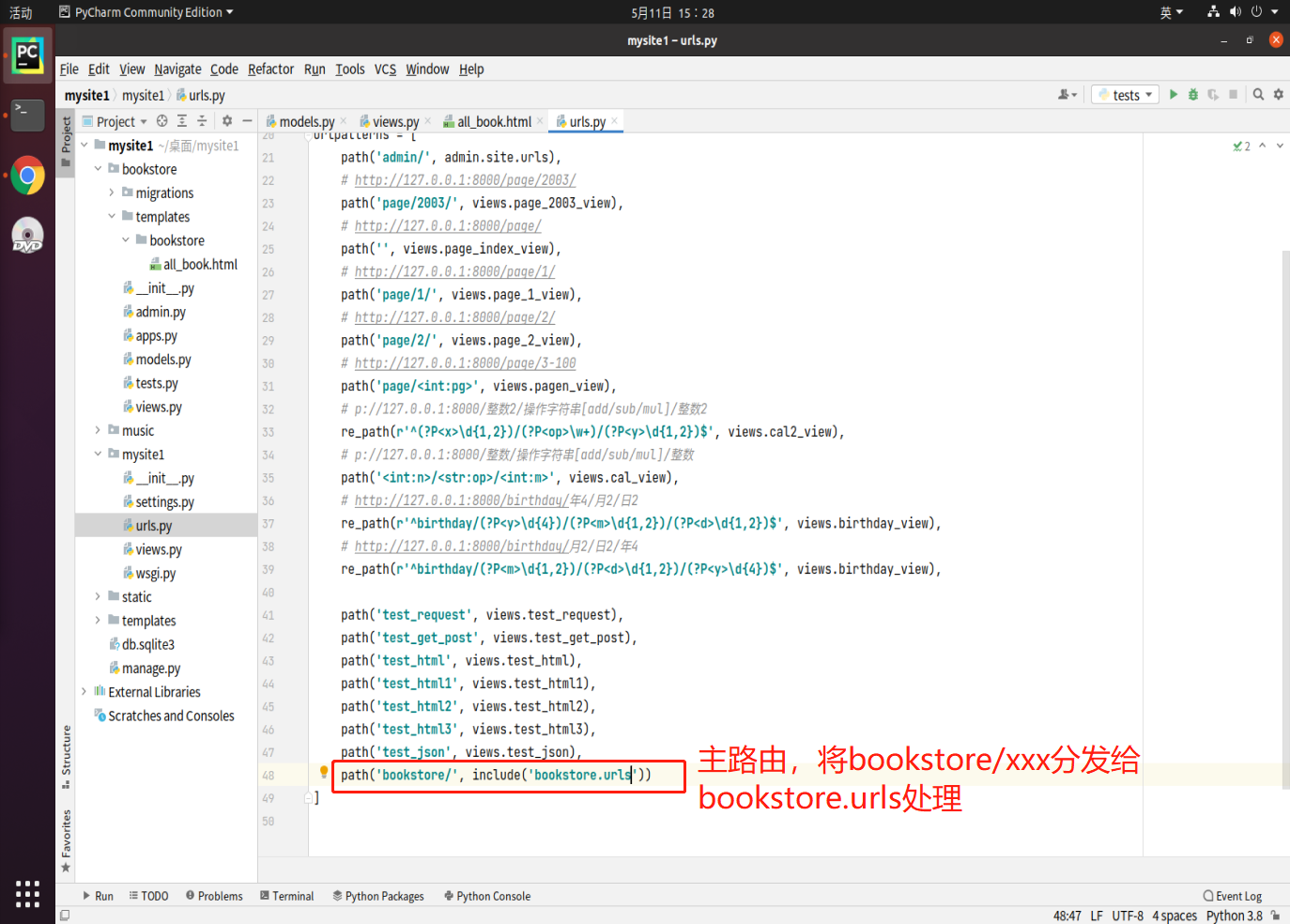This screenshot has height=924, width=1290.
Task: Click the Debug bug icon in toolbar
Action: (x=1193, y=95)
